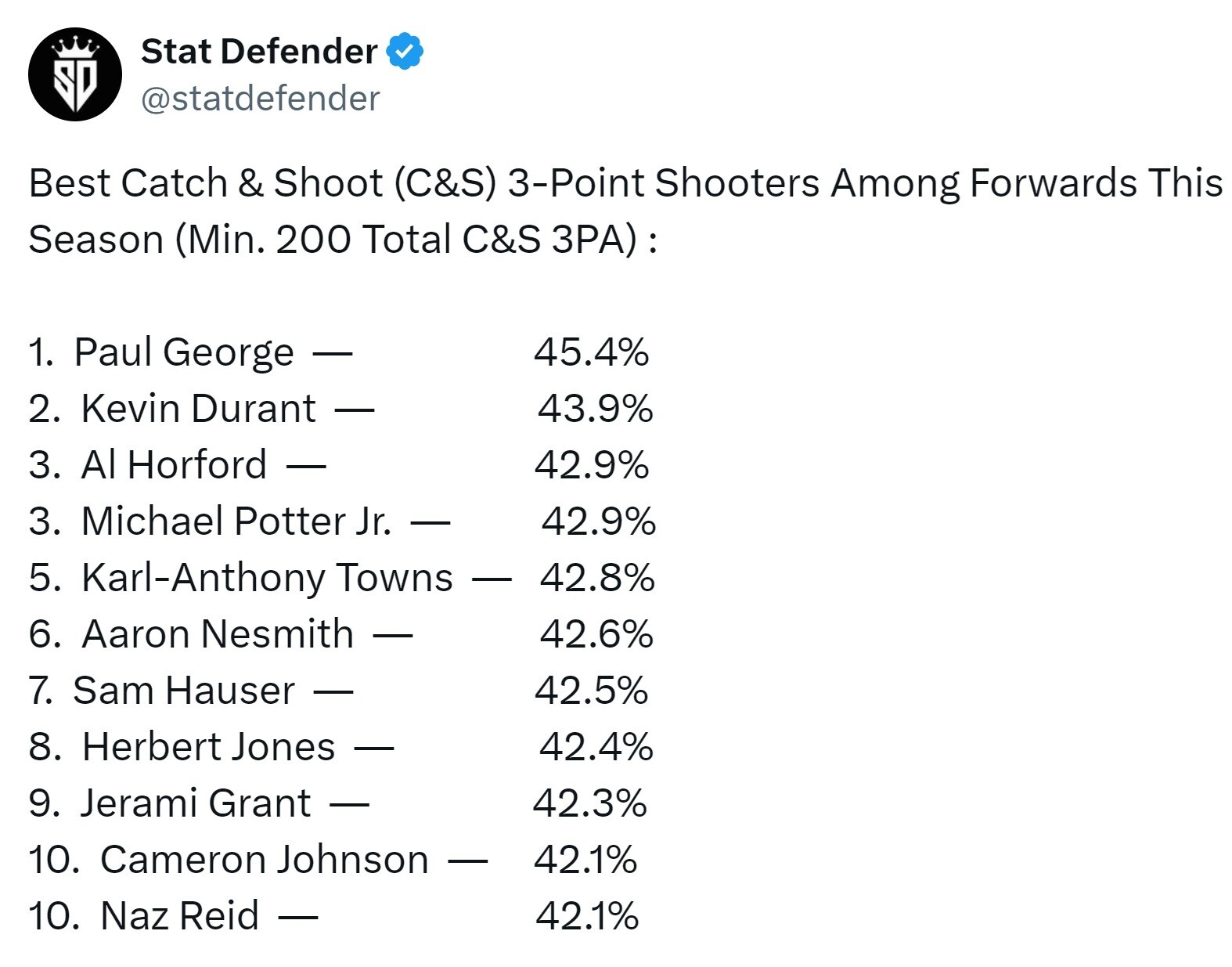Click the Herbert Jones name
This screenshot has height=967, width=1232.
(208, 747)
